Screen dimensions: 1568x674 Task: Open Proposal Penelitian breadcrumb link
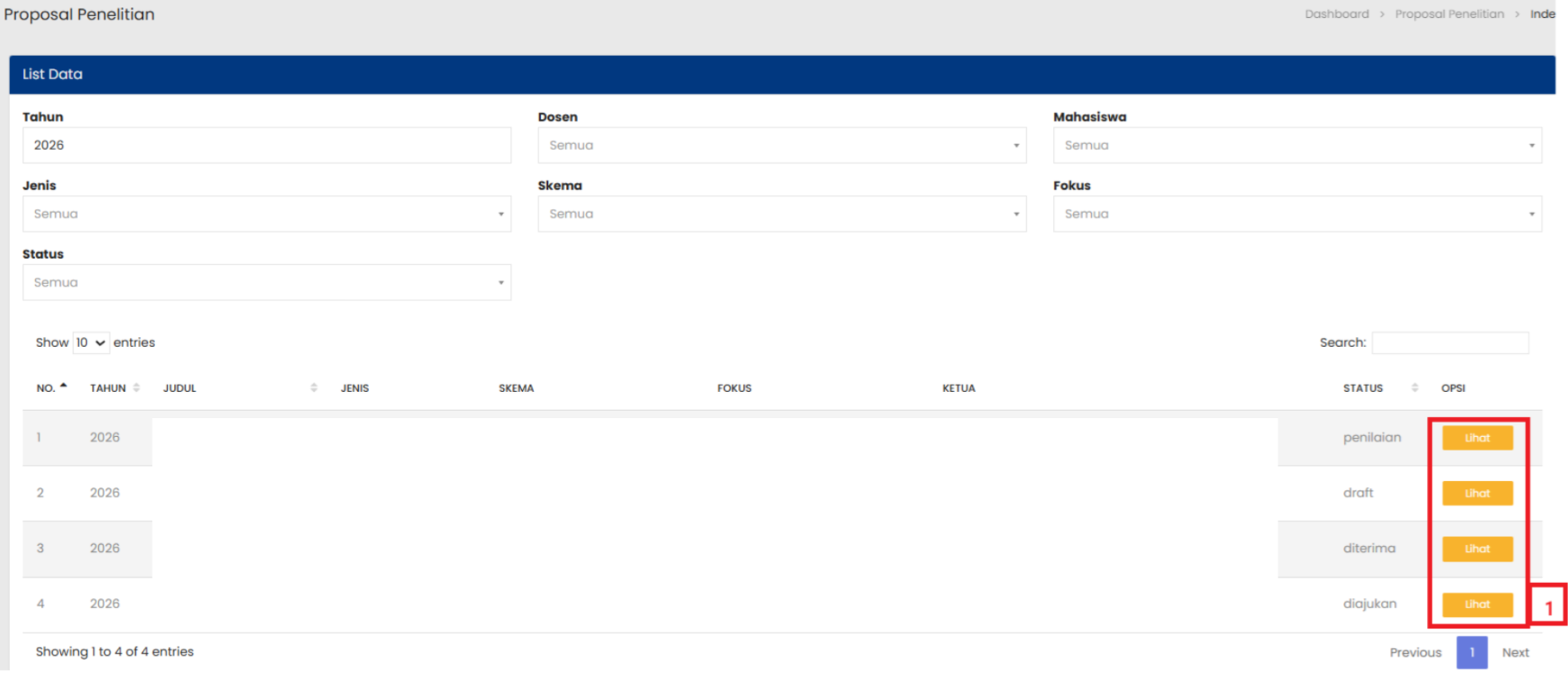(x=1449, y=14)
